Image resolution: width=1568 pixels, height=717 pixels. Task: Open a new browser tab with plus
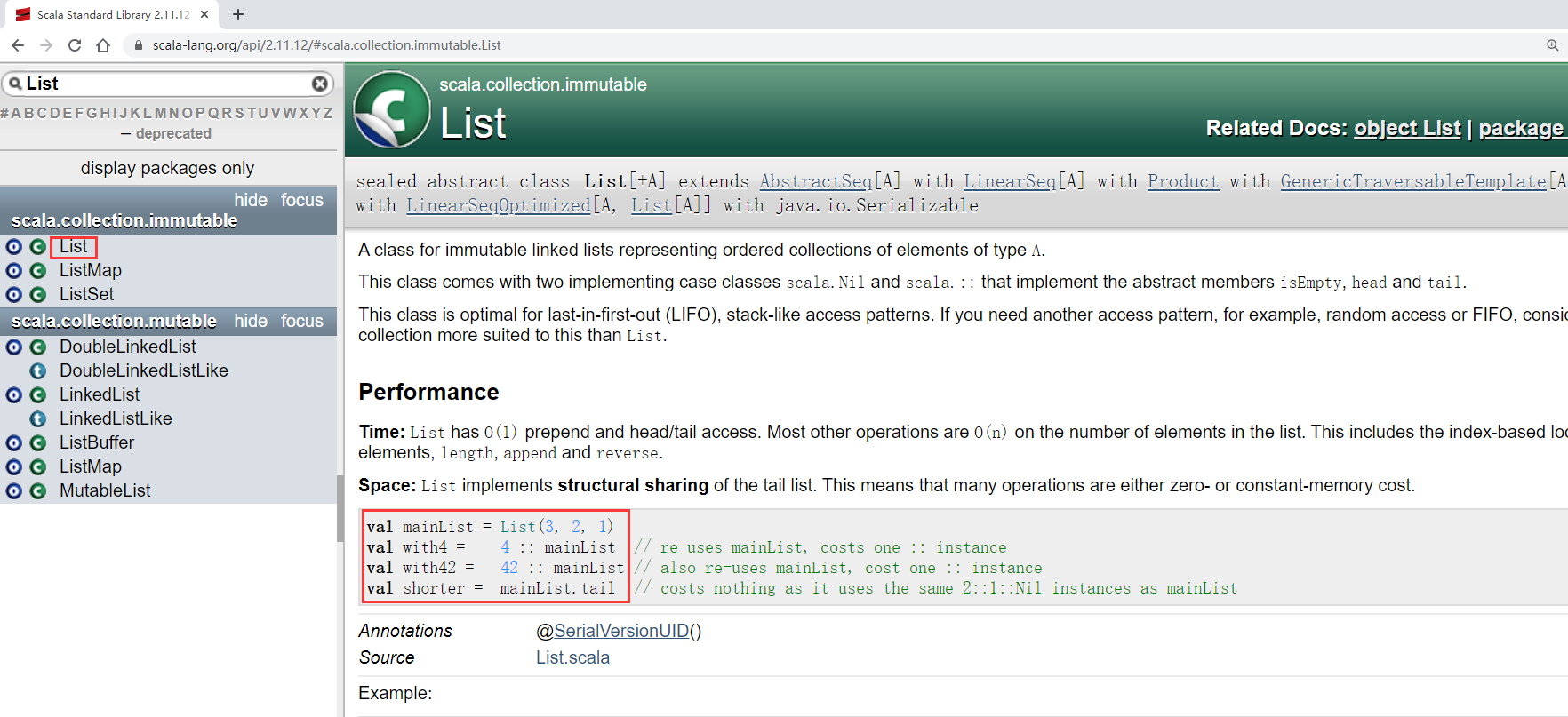point(238,14)
